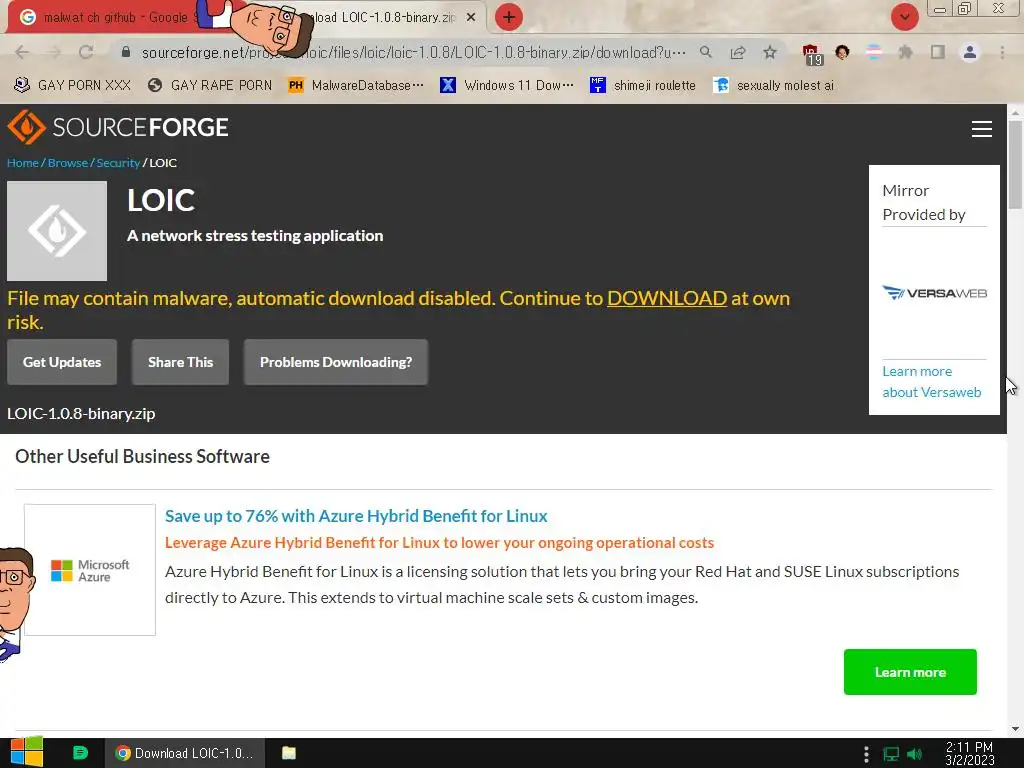Open the MalwareDatabase bookmark
Image resolution: width=1024 pixels, height=768 pixels.
click(x=355, y=85)
